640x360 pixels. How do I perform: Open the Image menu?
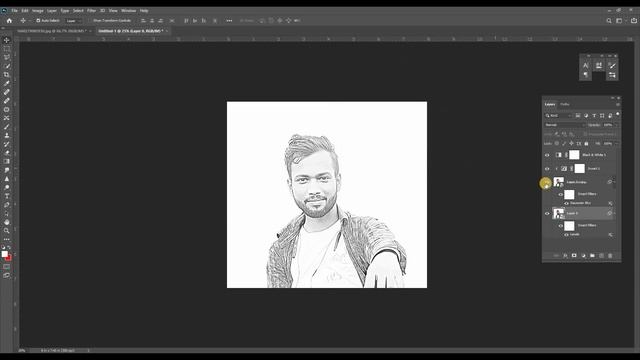(x=38, y=11)
